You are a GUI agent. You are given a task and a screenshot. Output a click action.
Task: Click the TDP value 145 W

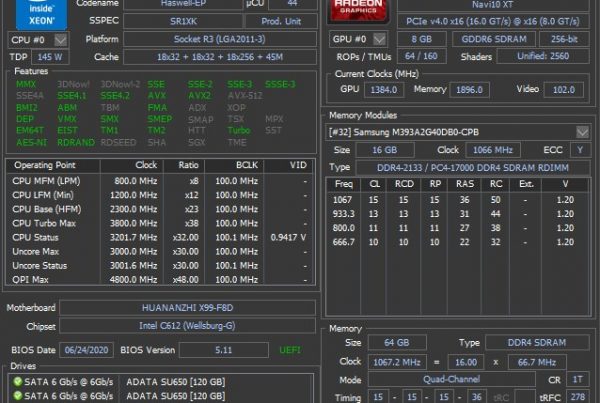[x=50, y=57]
